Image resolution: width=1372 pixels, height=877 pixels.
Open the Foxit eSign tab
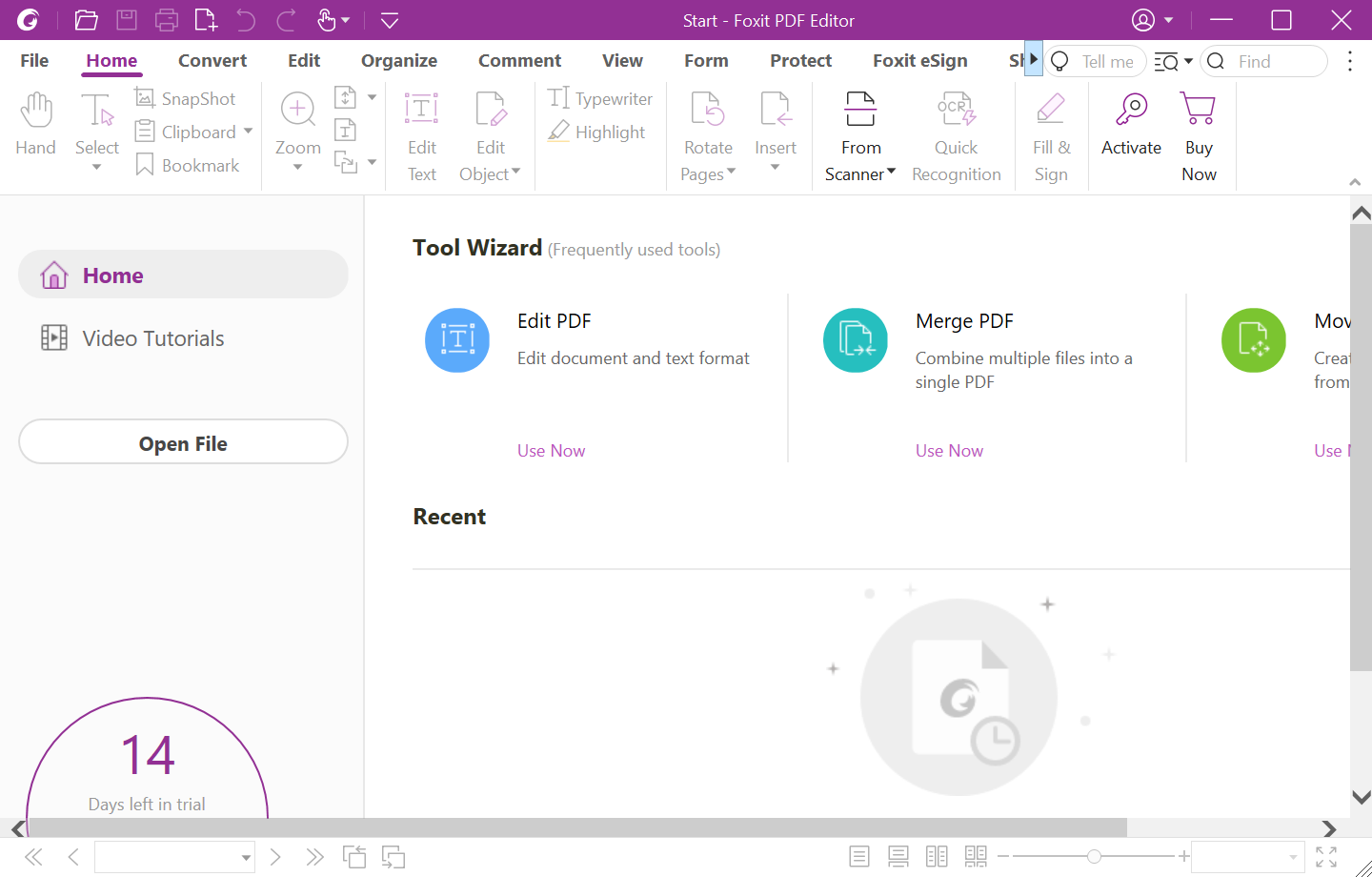(x=920, y=60)
